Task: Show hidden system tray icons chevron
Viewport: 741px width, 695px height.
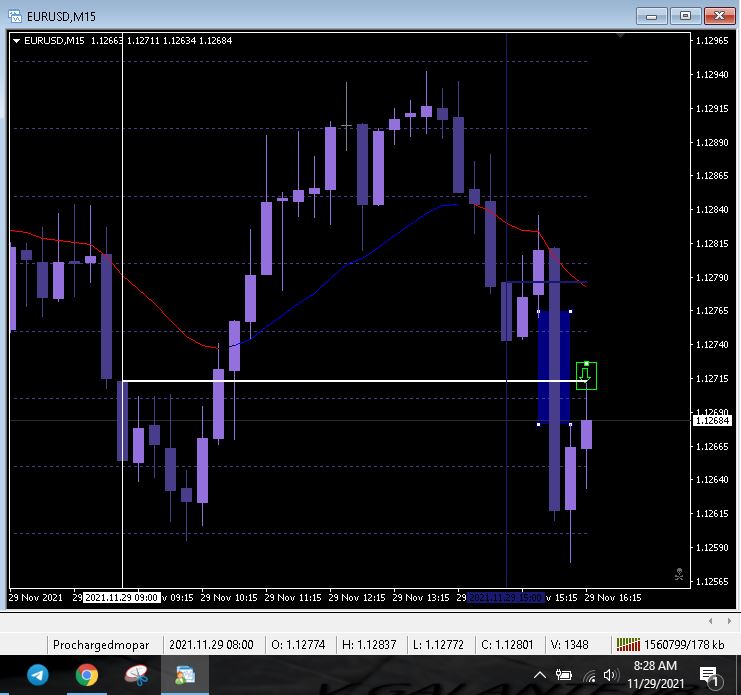Action: point(540,675)
